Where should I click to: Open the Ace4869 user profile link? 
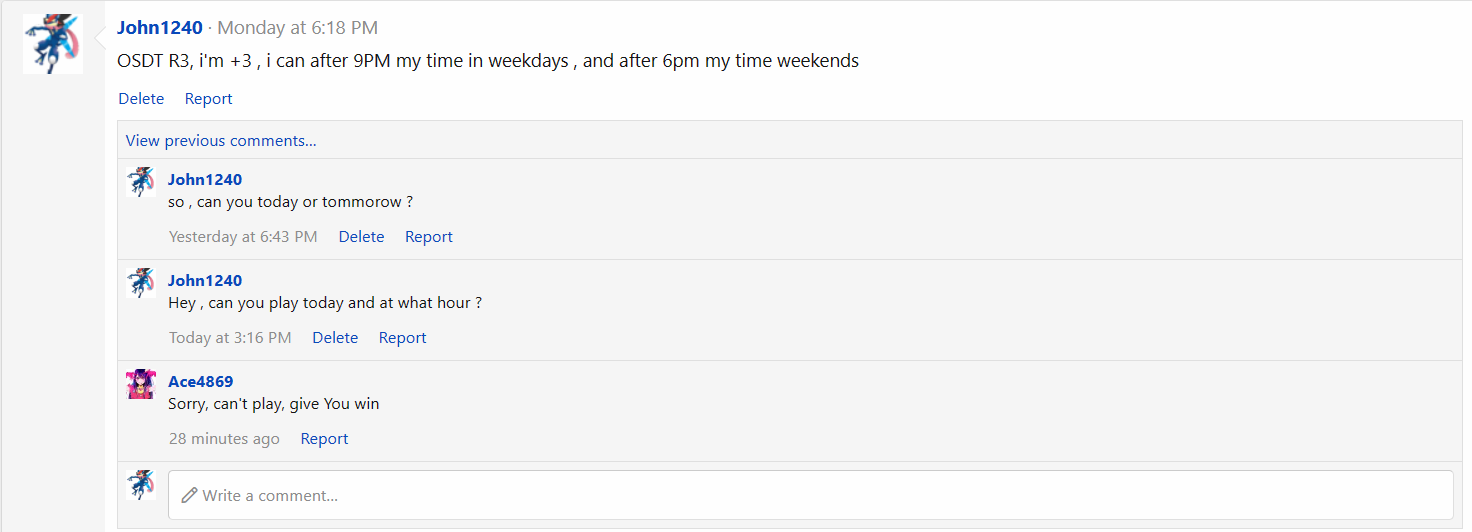(200, 382)
